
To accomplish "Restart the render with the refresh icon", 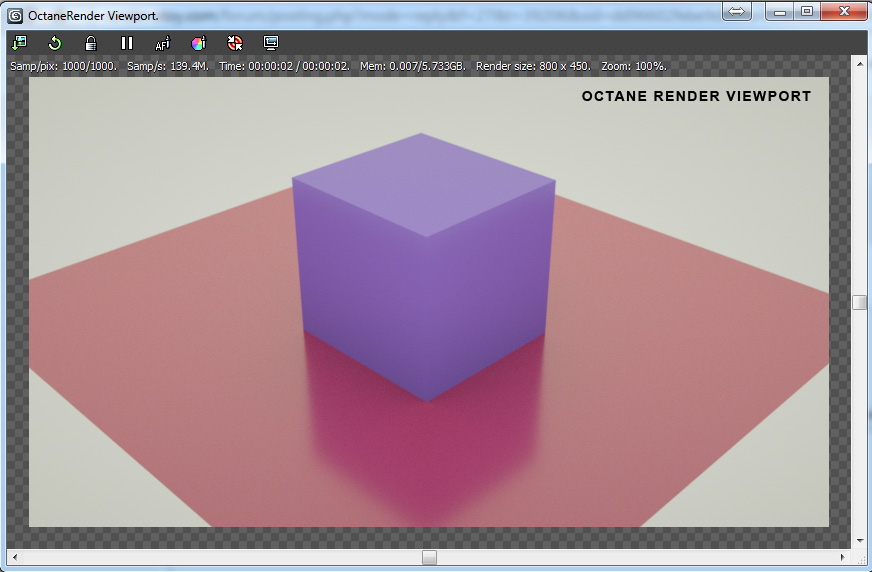I will click(55, 43).
